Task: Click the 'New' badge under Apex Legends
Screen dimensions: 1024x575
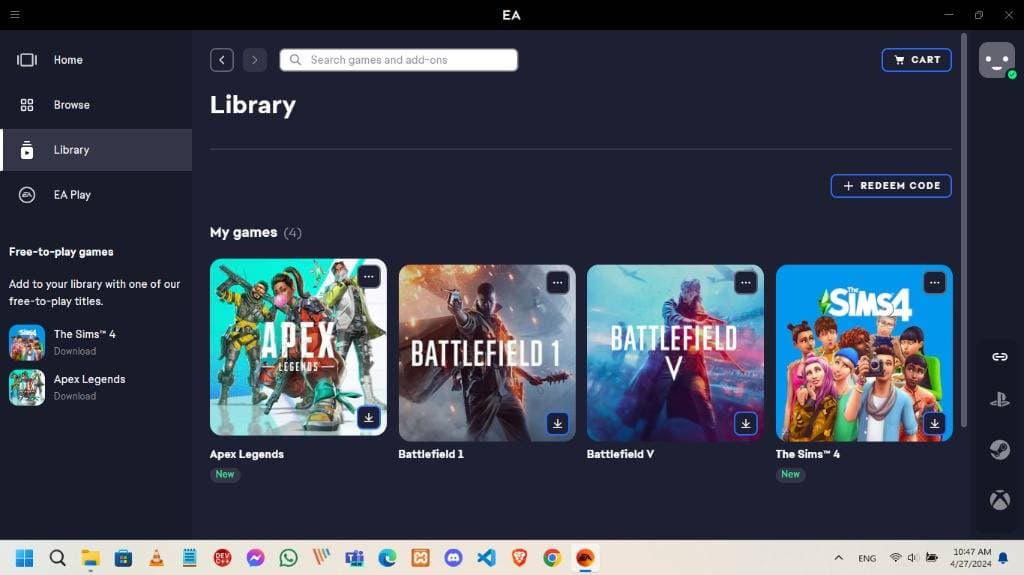Action: coord(225,474)
